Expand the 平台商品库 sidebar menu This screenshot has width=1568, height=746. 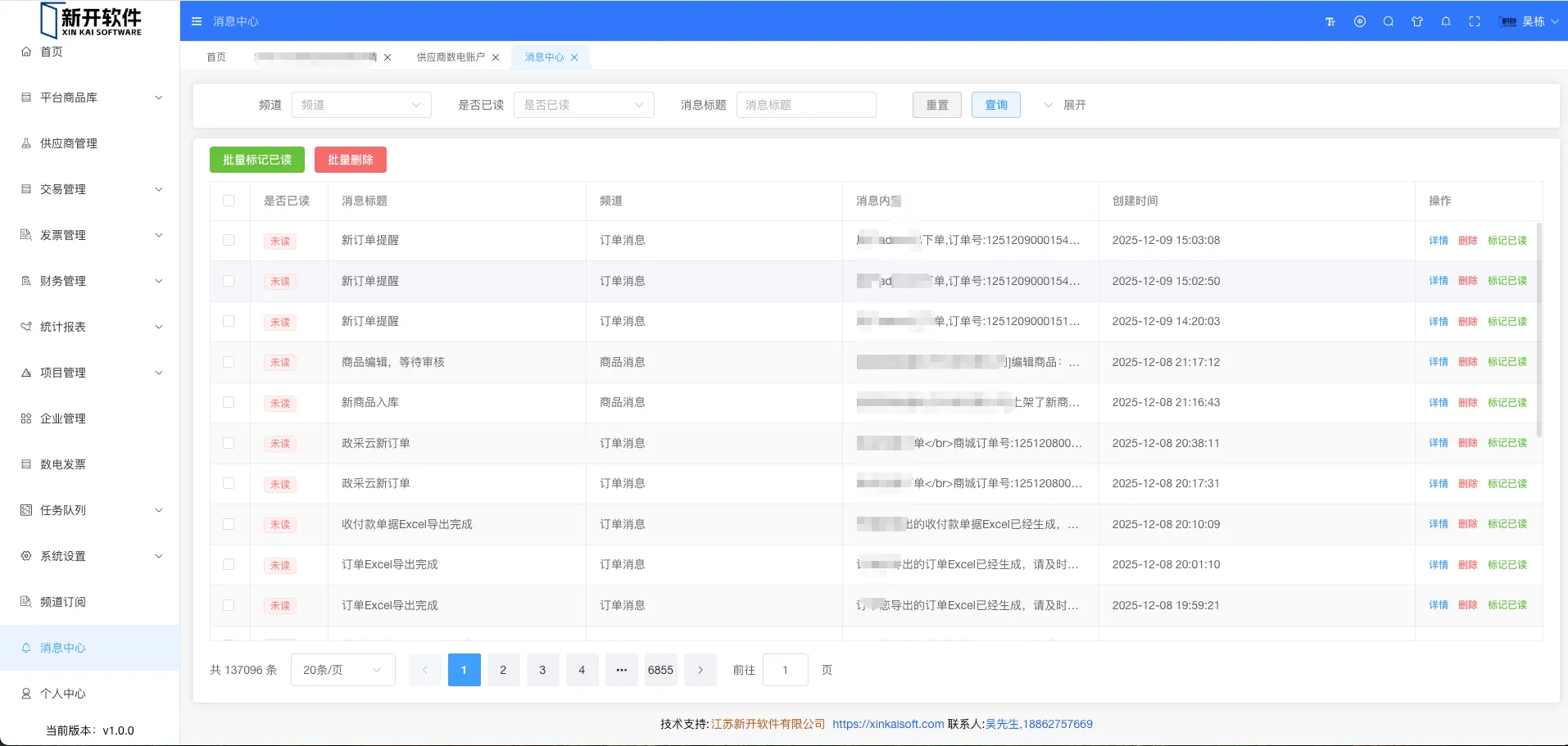(x=90, y=97)
